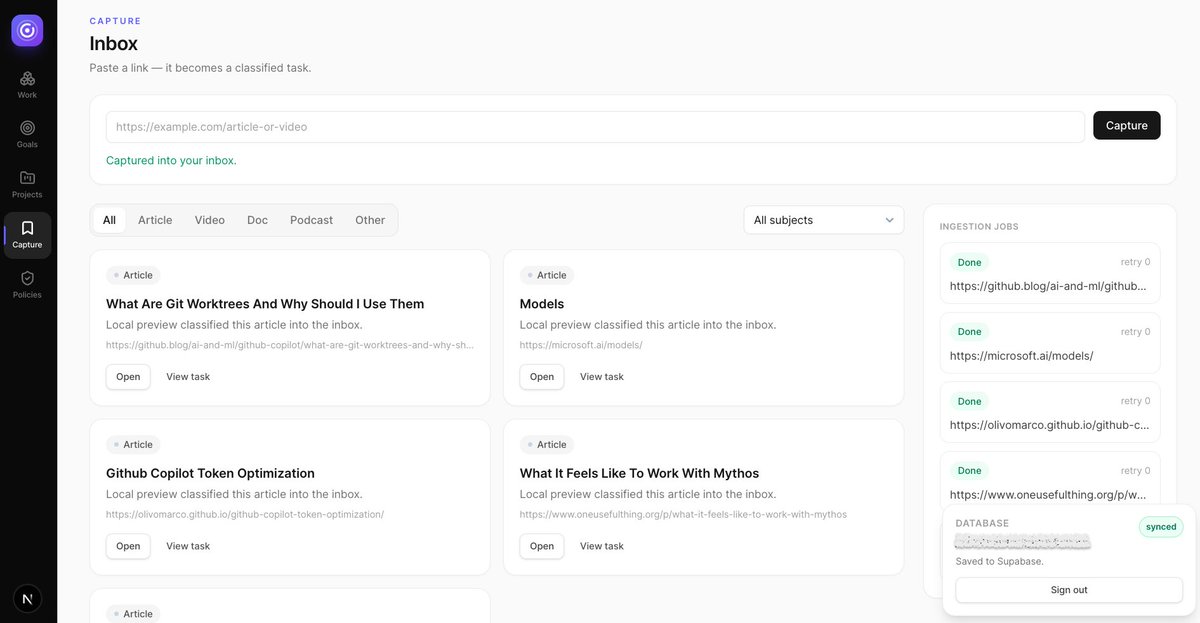The image size is (1200, 623).
Task: Select the Podcast filter tab
Action: coord(311,220)
